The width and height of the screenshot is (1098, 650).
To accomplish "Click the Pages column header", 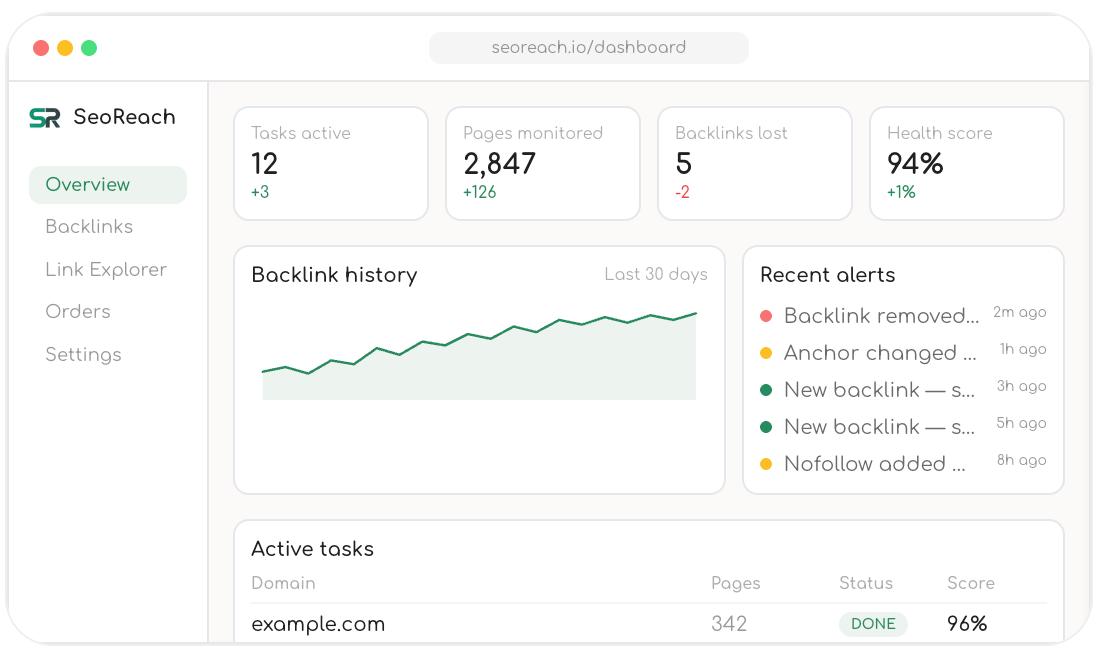I will [735, 583].
